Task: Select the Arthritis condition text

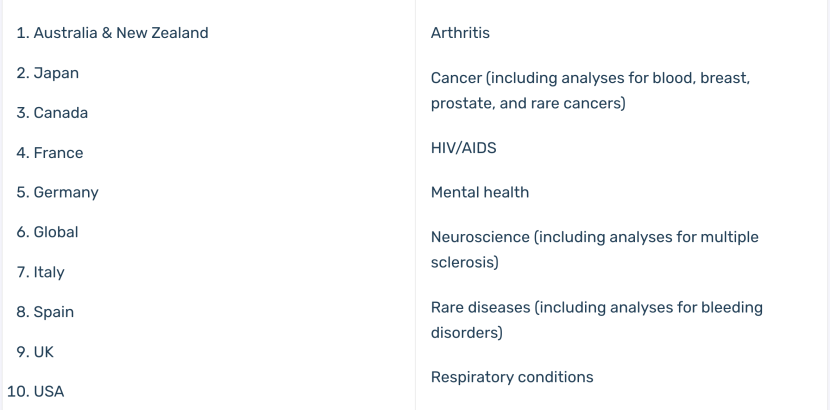Action: pyautogui.click(x=460, y=33)
